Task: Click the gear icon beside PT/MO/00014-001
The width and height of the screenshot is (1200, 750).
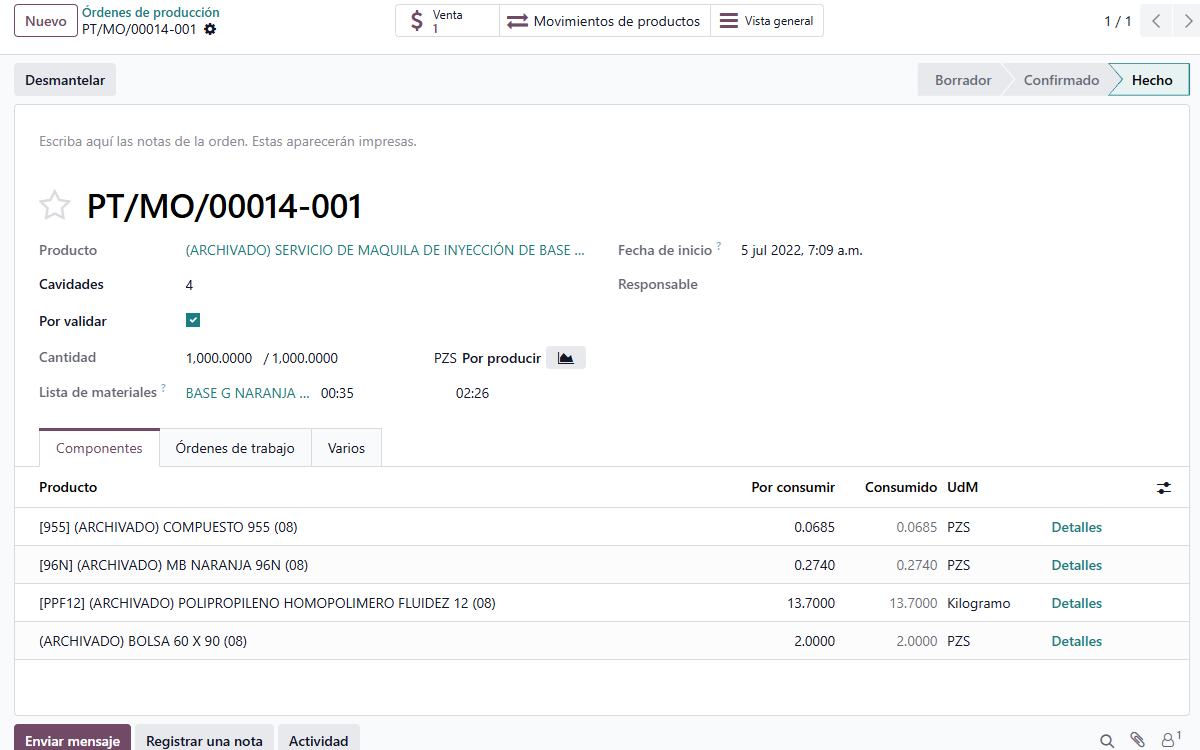Action: (x=210, y=30)
